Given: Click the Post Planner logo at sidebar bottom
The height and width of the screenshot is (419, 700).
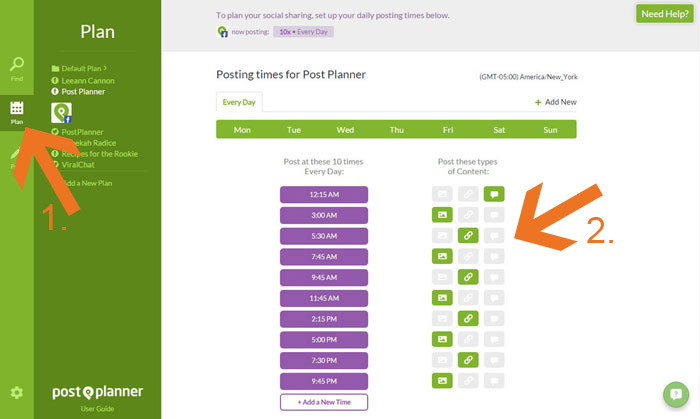Looking at the screenshot, I should tap(97, 392).
